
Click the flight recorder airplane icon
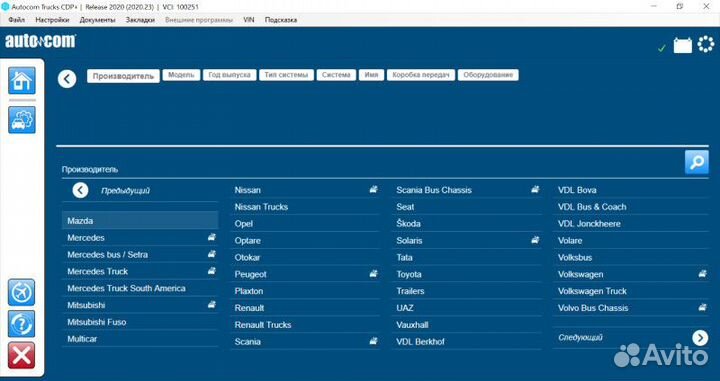[21, 292]
